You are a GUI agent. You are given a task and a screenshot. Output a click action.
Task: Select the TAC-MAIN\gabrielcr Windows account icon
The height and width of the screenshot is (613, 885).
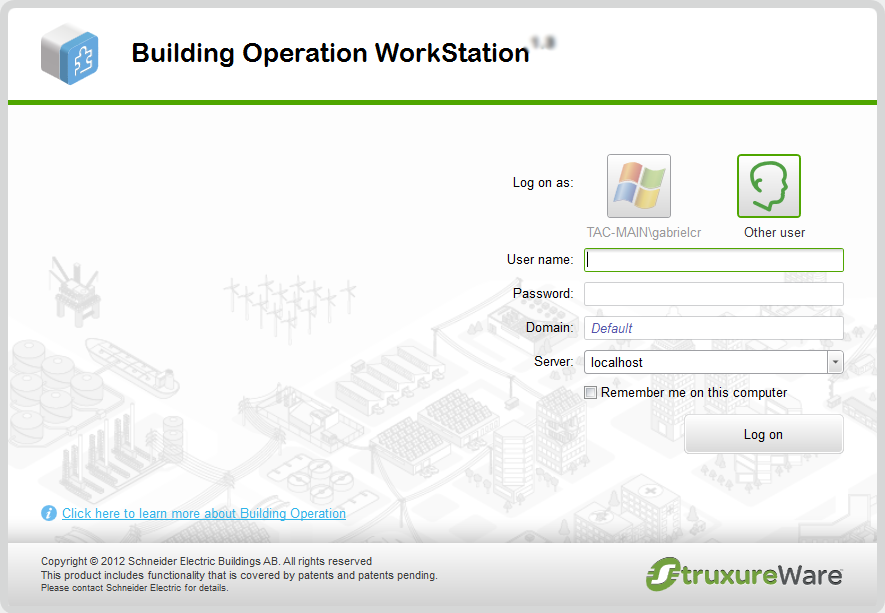point(638,185)
